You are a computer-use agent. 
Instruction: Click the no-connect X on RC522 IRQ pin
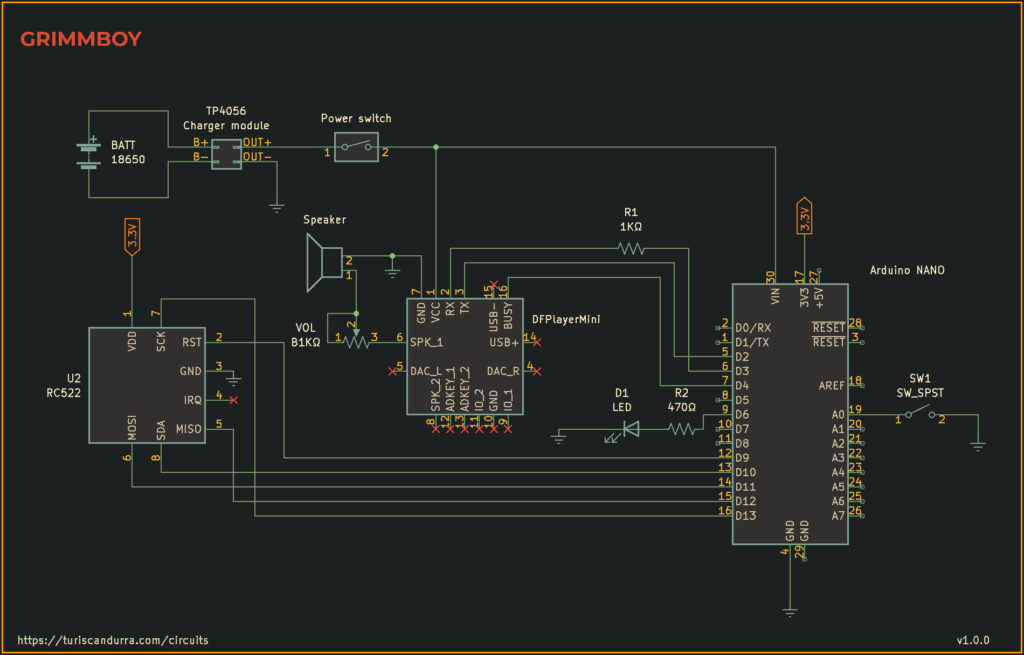point(233,400)
